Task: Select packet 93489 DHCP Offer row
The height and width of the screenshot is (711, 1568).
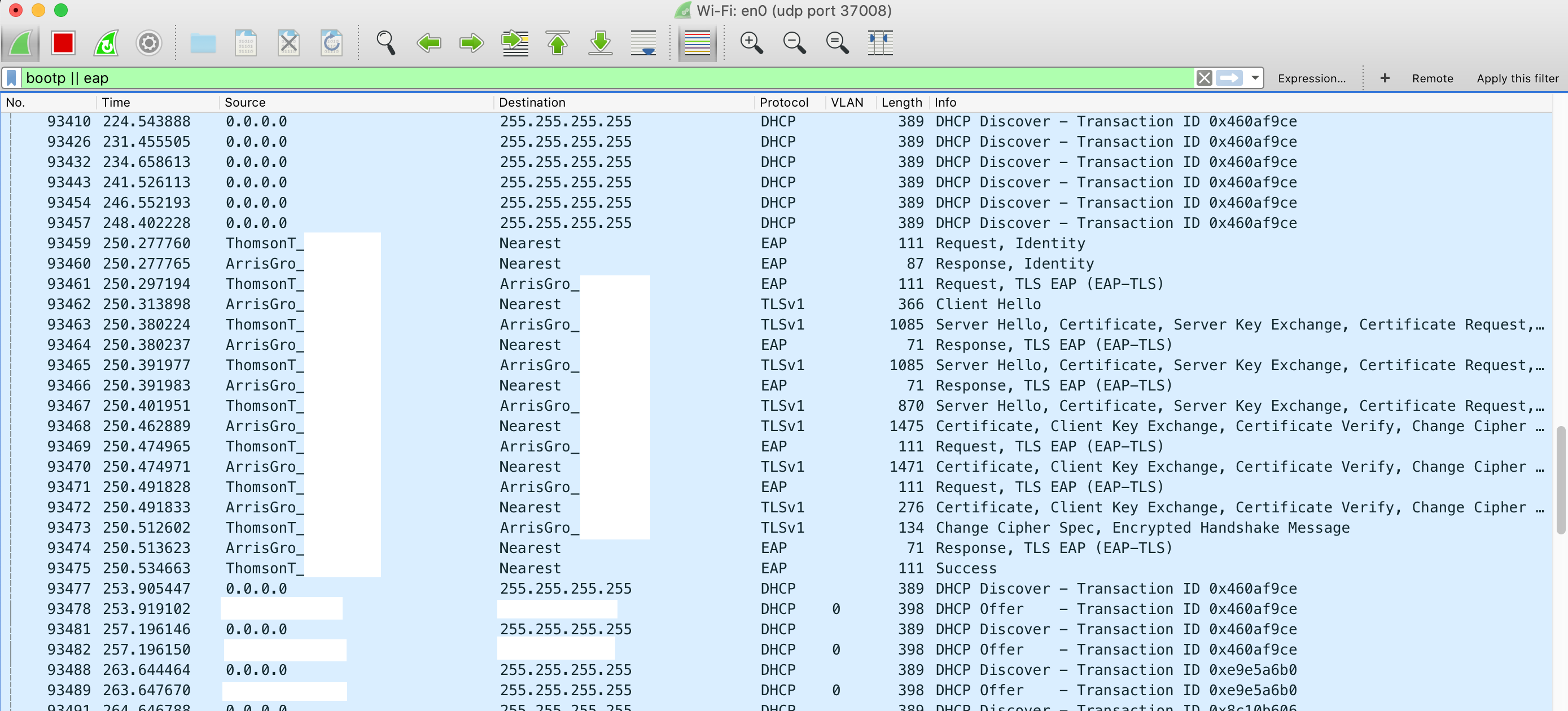Action: tap(776, 690)
